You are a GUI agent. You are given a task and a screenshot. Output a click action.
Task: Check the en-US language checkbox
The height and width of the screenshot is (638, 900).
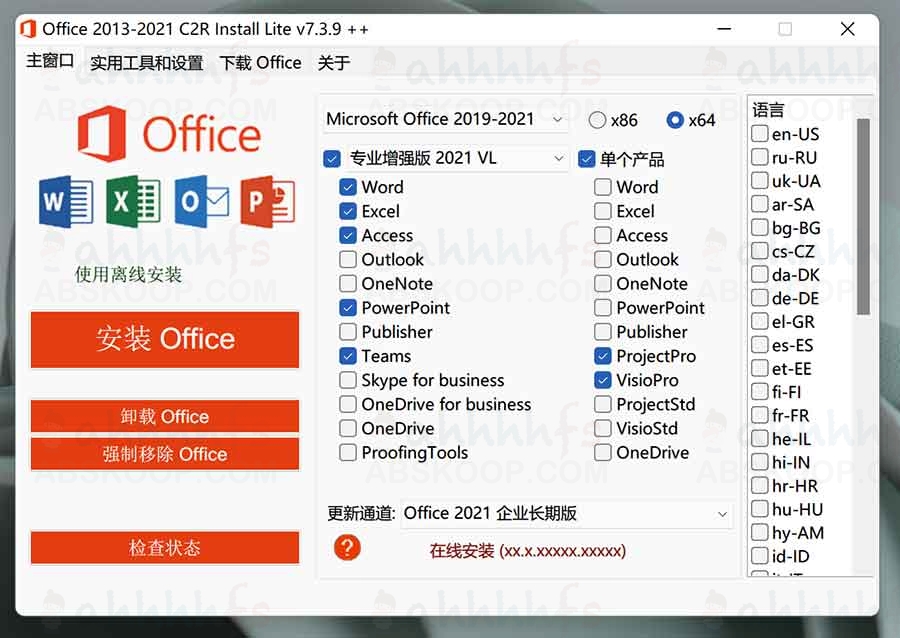759,134
